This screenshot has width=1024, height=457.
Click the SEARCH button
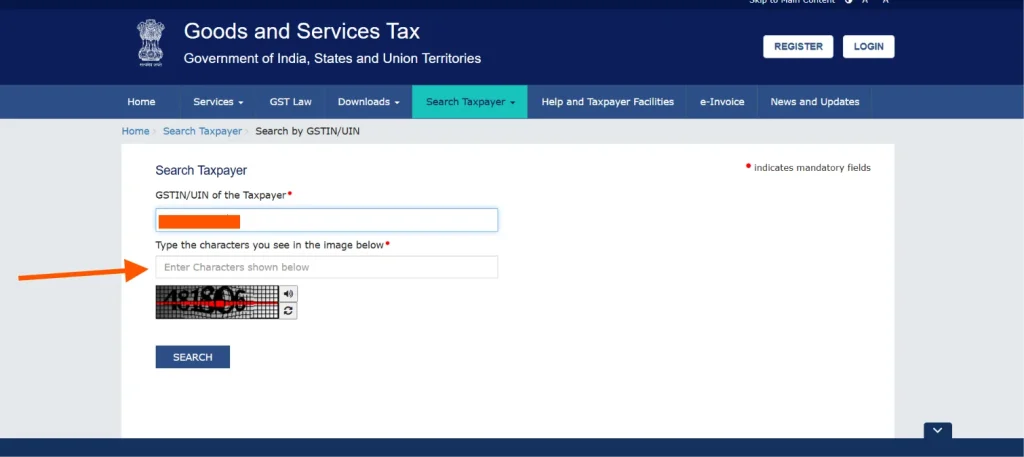pos(193,357)
